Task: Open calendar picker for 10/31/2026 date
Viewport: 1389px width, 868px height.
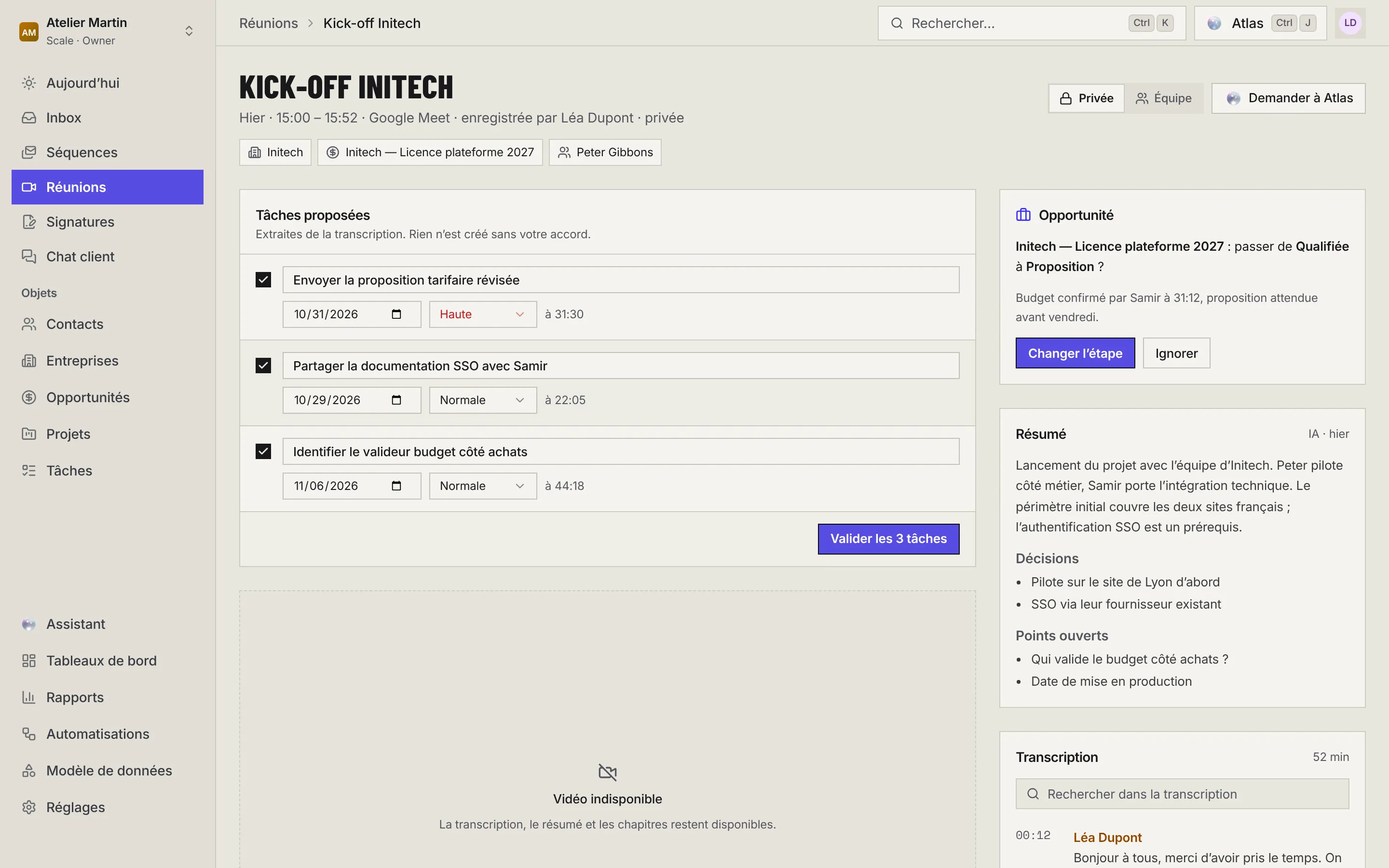Action: click(396, 314)
